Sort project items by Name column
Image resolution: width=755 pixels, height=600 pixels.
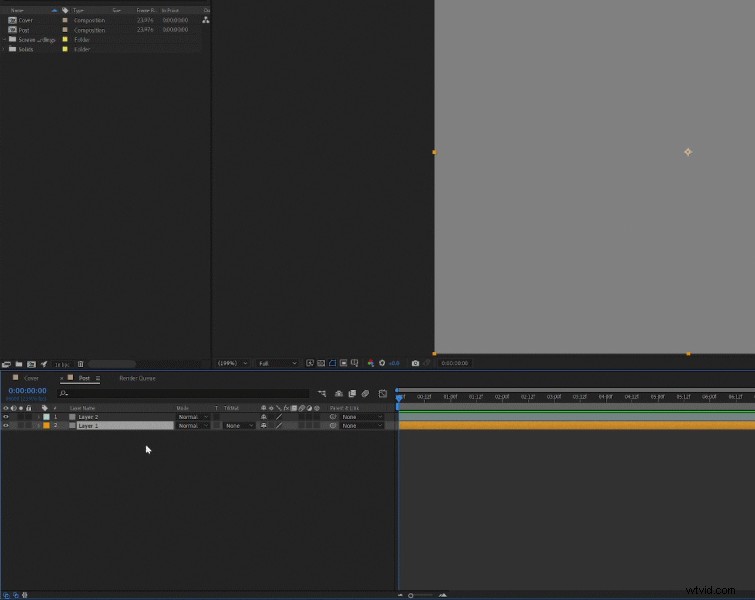(x=17, y=10)
